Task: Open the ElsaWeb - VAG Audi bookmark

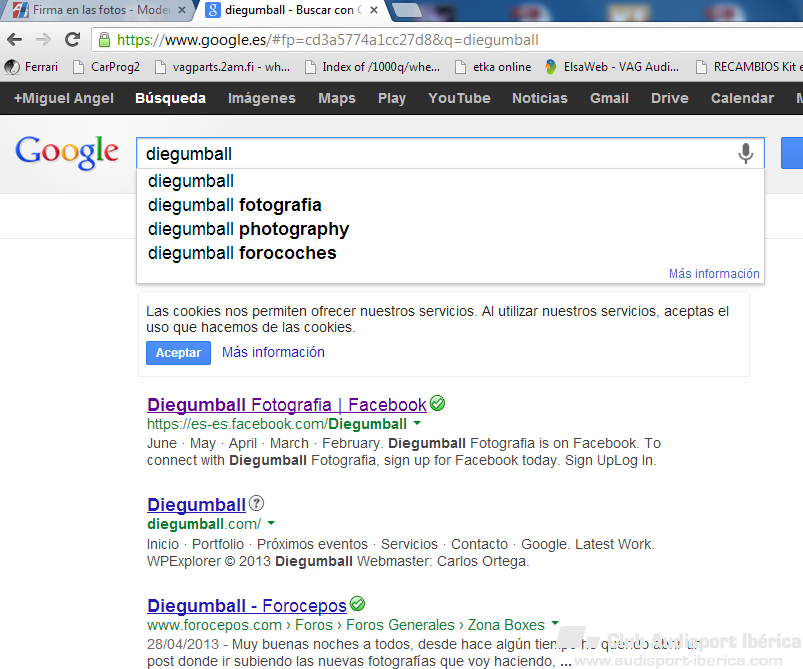Action: [x=612, y=67]
